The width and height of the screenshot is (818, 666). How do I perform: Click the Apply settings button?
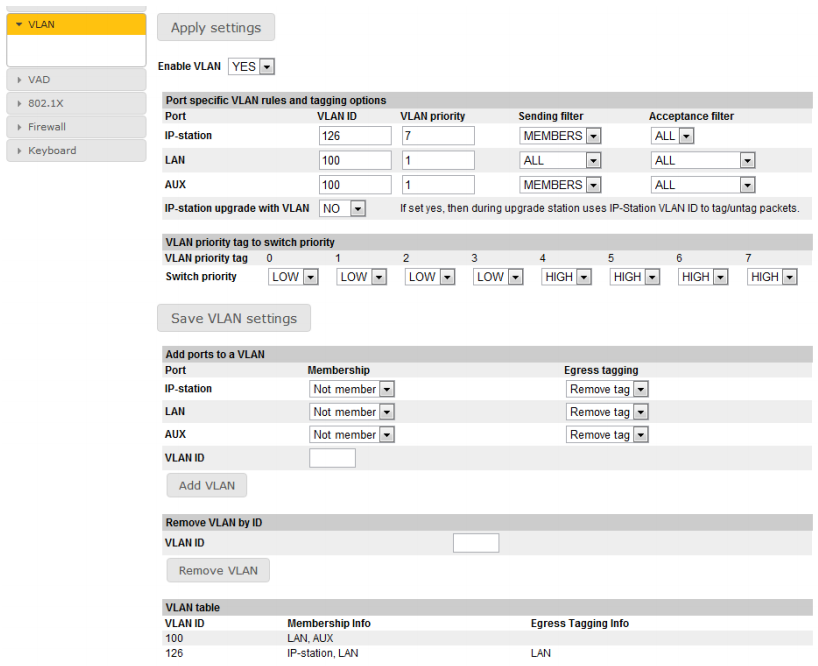point(215,27)
